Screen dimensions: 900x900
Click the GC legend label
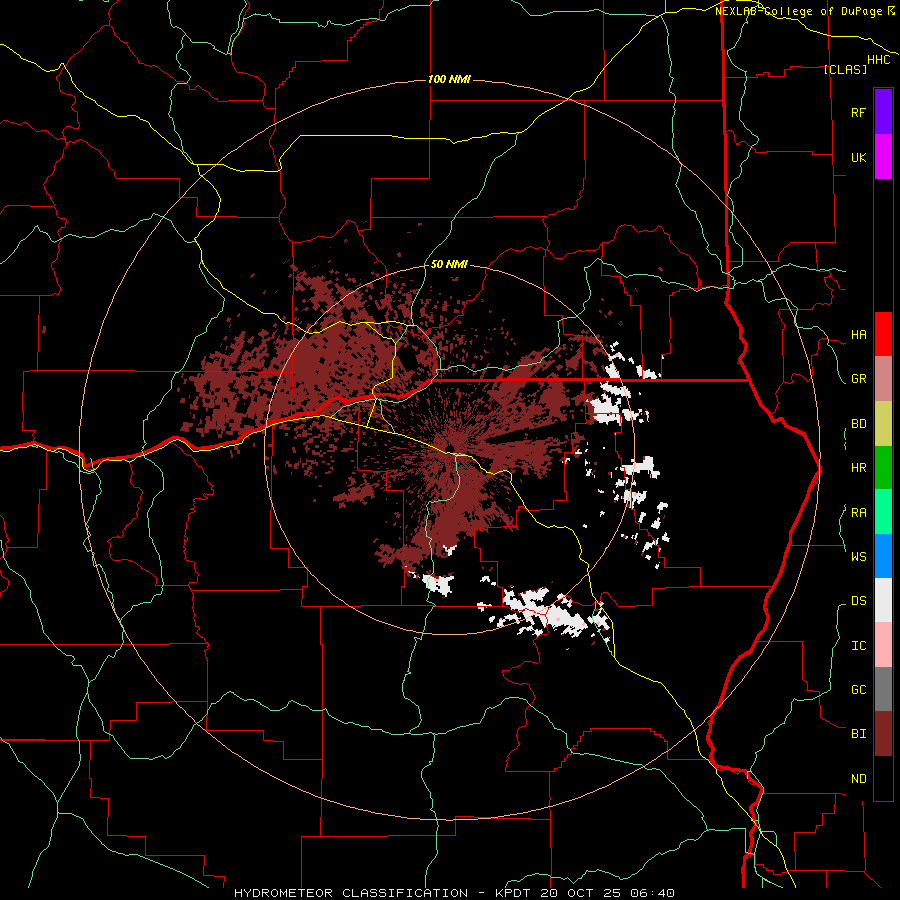[x=858, y=690]
